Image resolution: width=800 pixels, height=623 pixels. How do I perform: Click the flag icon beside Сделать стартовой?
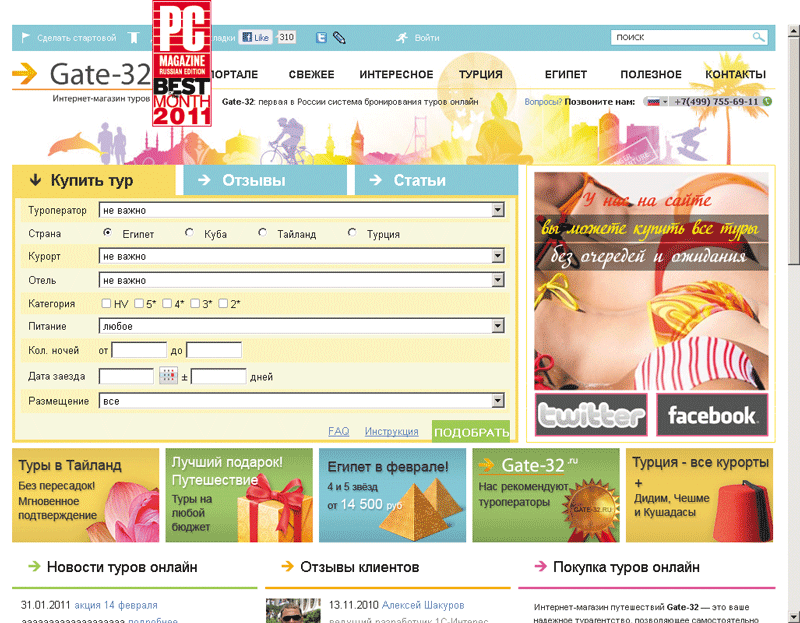click(26, 37)
